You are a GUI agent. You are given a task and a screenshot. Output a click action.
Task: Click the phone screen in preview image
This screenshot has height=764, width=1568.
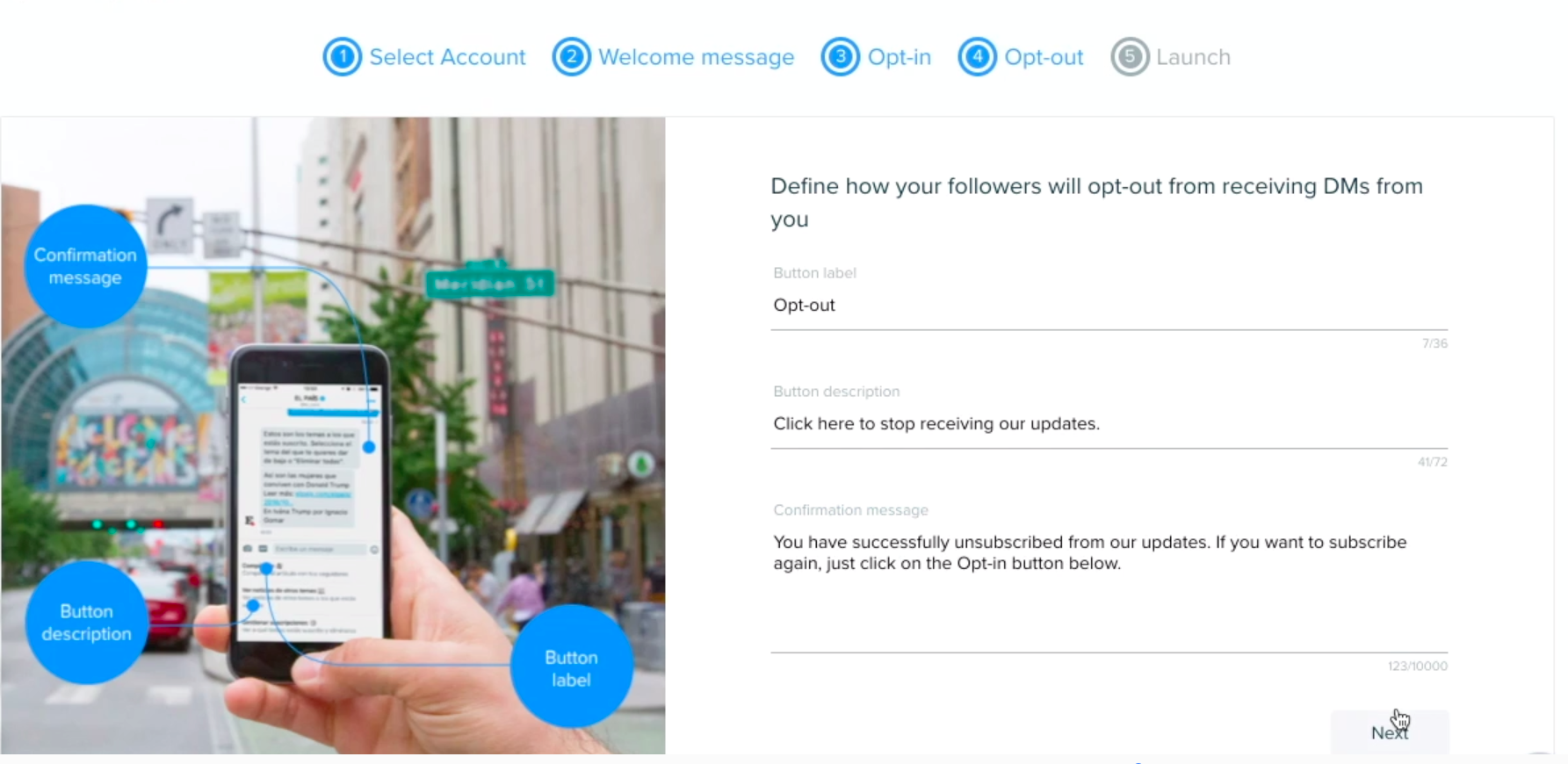[310, 512]
